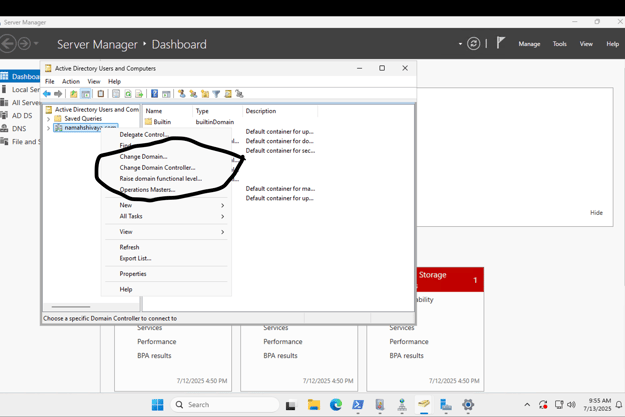Toggle the Show/Hide Console Tree toolbar icon
The image size is (625, 417).
click(x=85, y=94)
